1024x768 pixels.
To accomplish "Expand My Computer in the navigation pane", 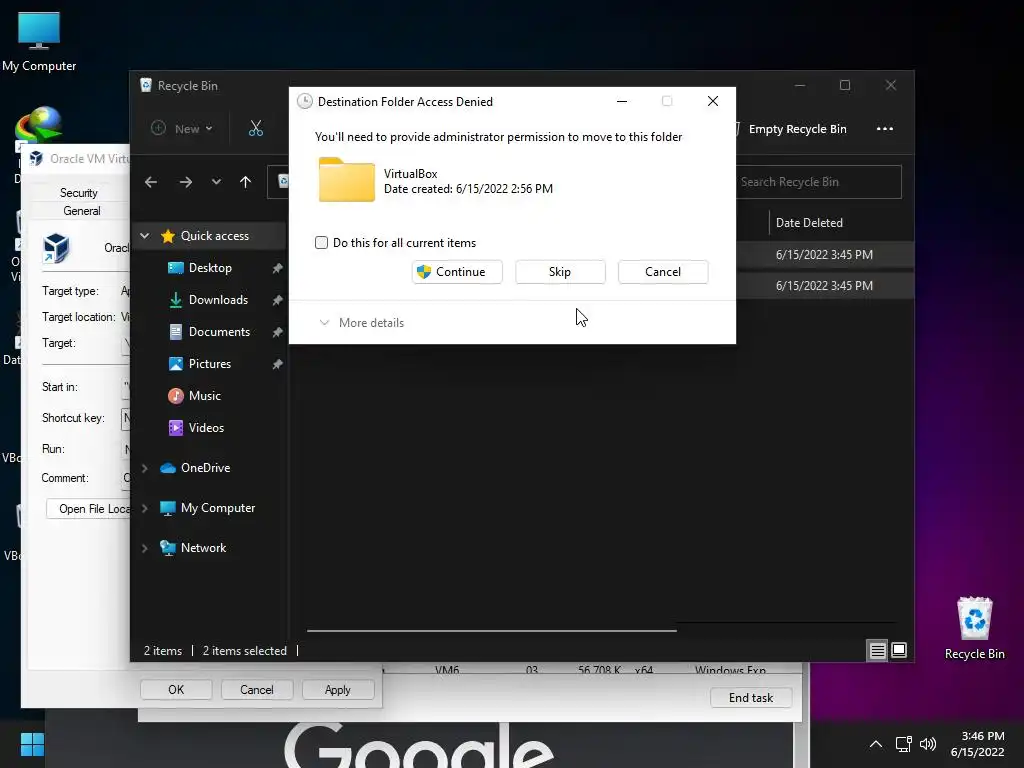I will [145, 508].
